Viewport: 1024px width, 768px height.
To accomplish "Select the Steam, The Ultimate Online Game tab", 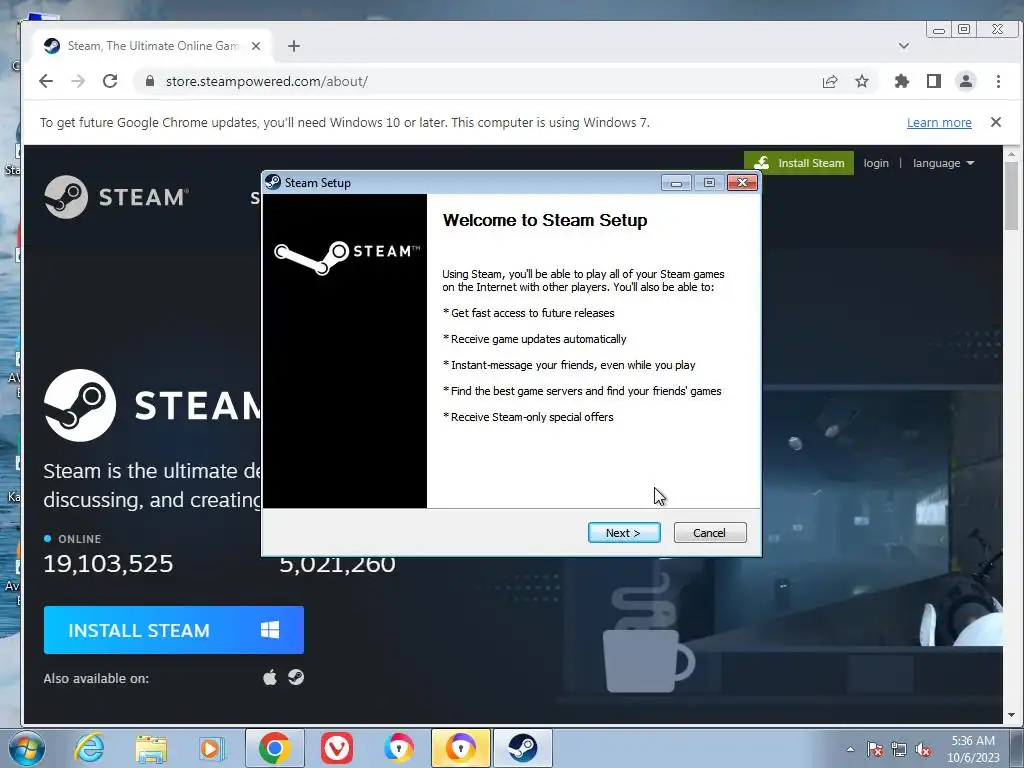I will click(152, 46).
